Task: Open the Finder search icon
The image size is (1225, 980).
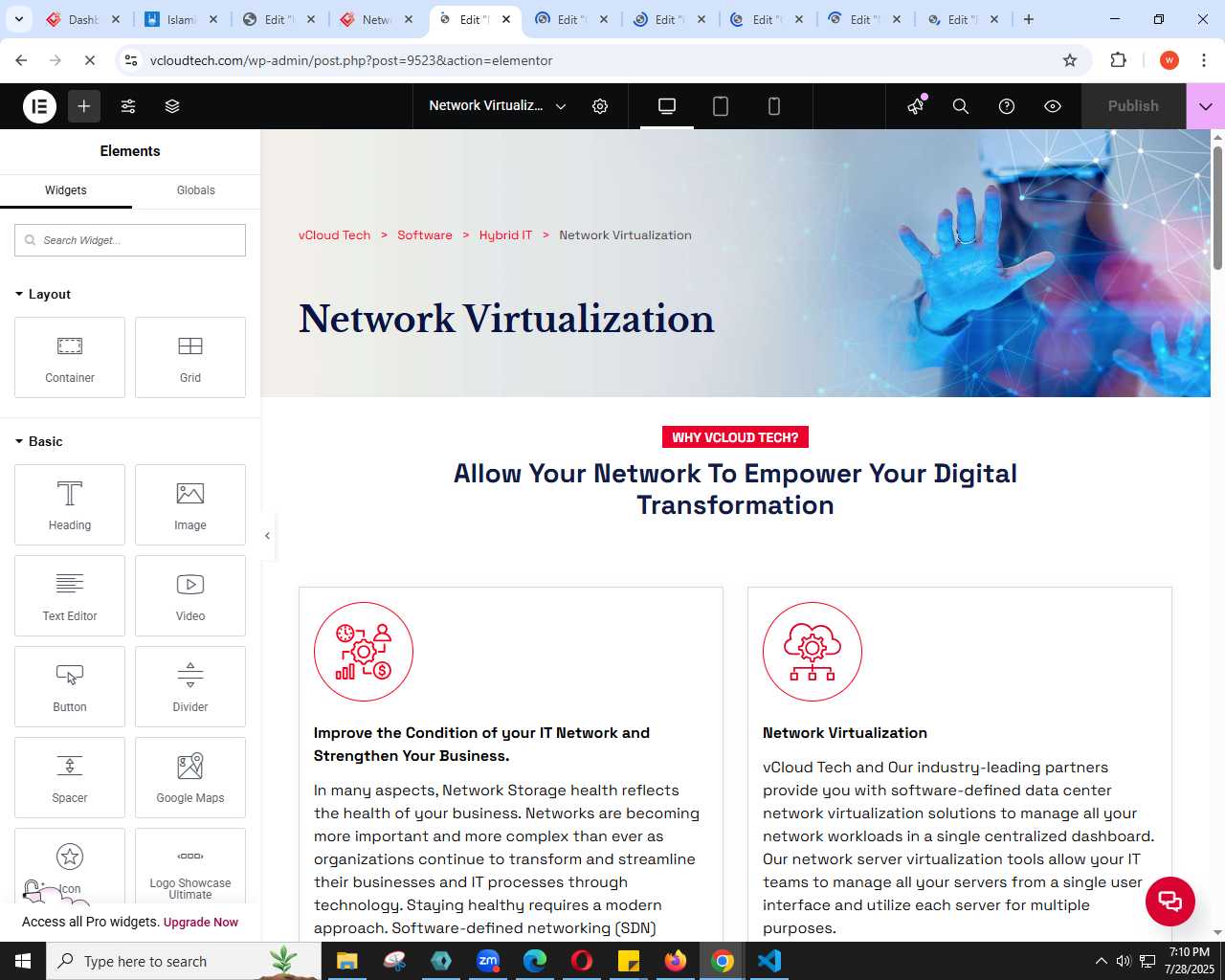Action: coord(961,106)
